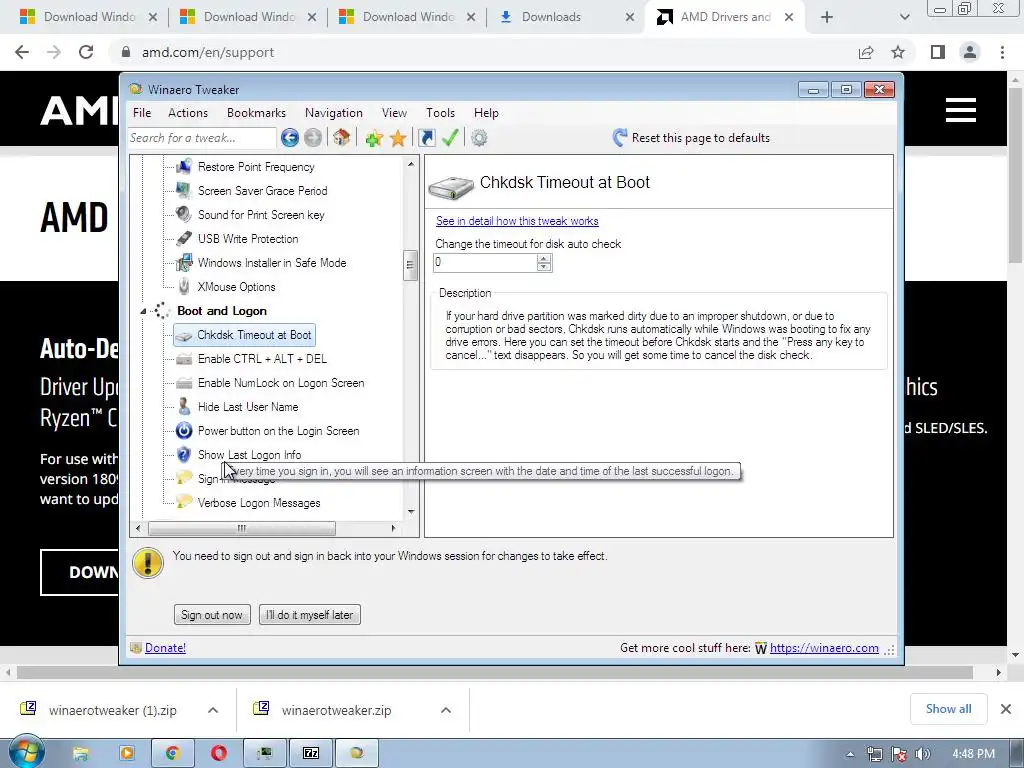Screen dimensions: 1024x768
Task: Increase timeout with spinner up arrow
Action: (544, 258)
